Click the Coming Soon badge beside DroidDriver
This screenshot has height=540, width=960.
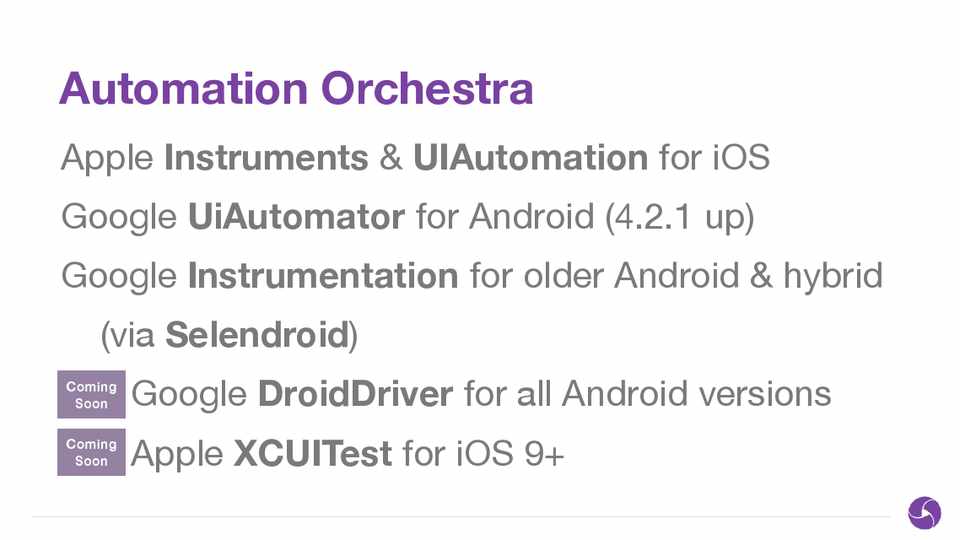pyautogui.click(x=91, y=395)
